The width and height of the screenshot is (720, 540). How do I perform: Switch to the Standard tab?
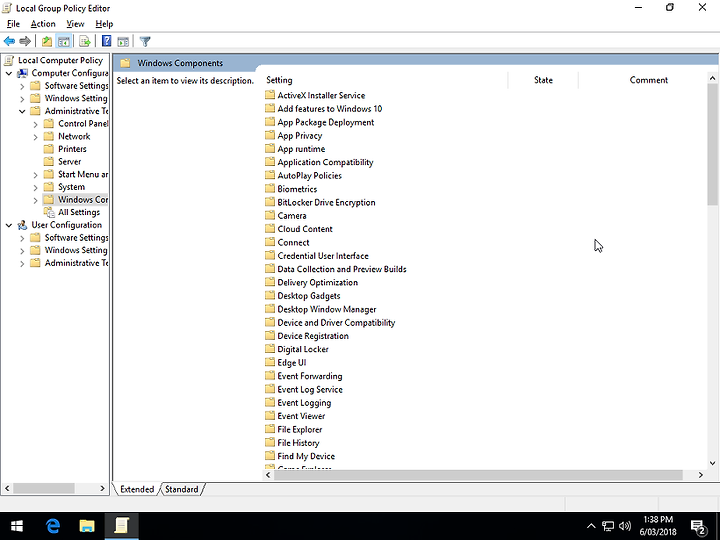point(182,489)
